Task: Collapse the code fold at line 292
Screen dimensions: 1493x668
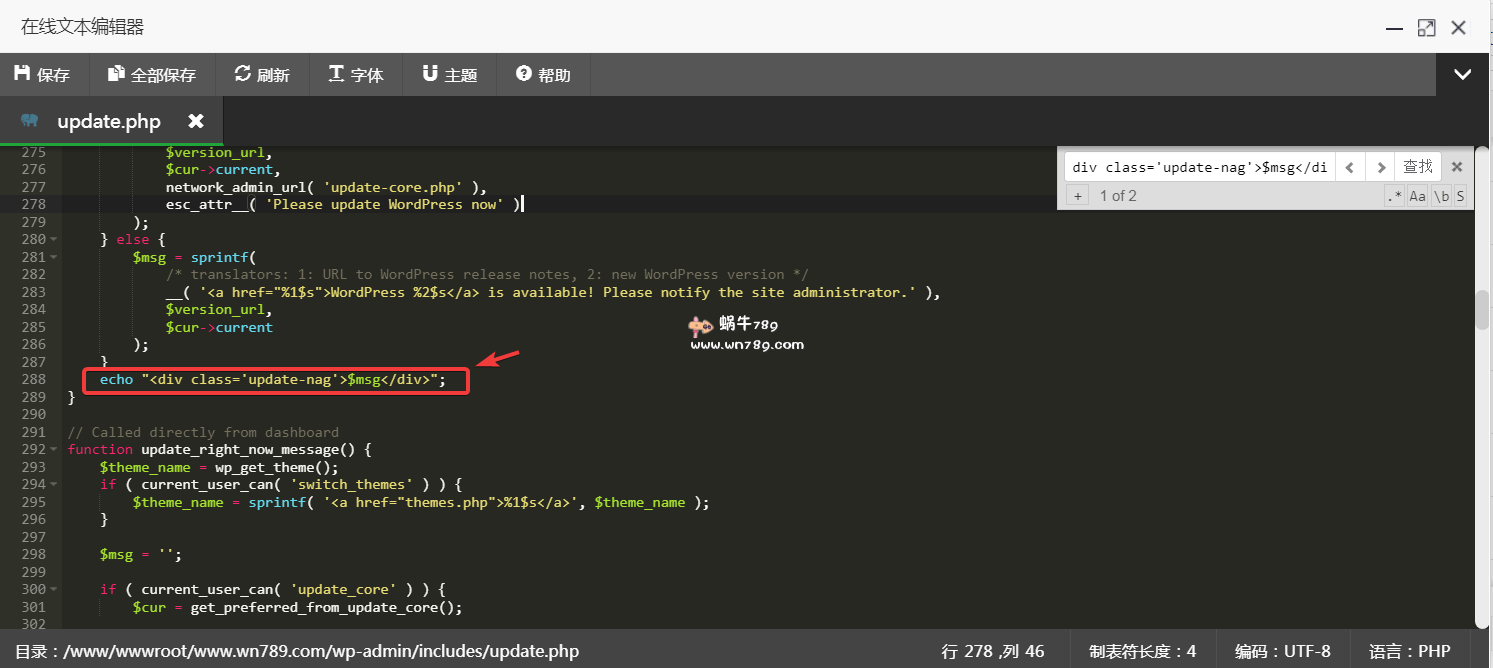Action: click(53, 450)
